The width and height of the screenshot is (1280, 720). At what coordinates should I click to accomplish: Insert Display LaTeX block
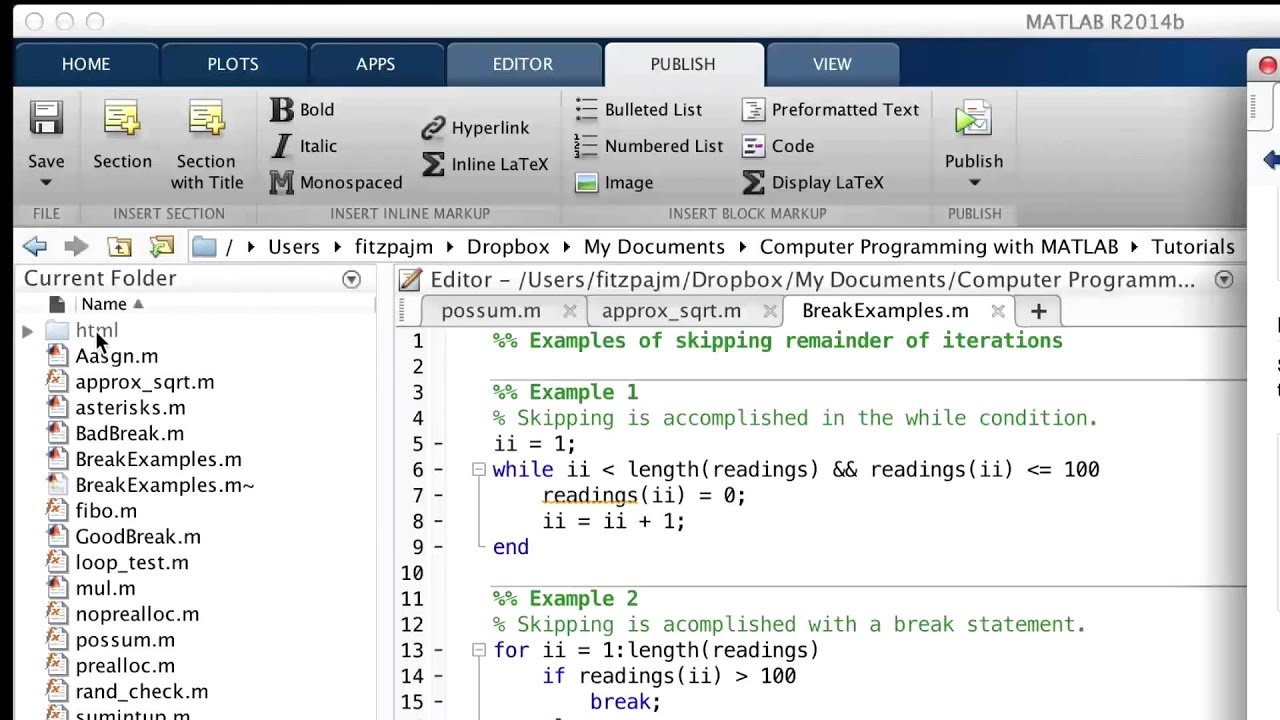click(813, 182)
